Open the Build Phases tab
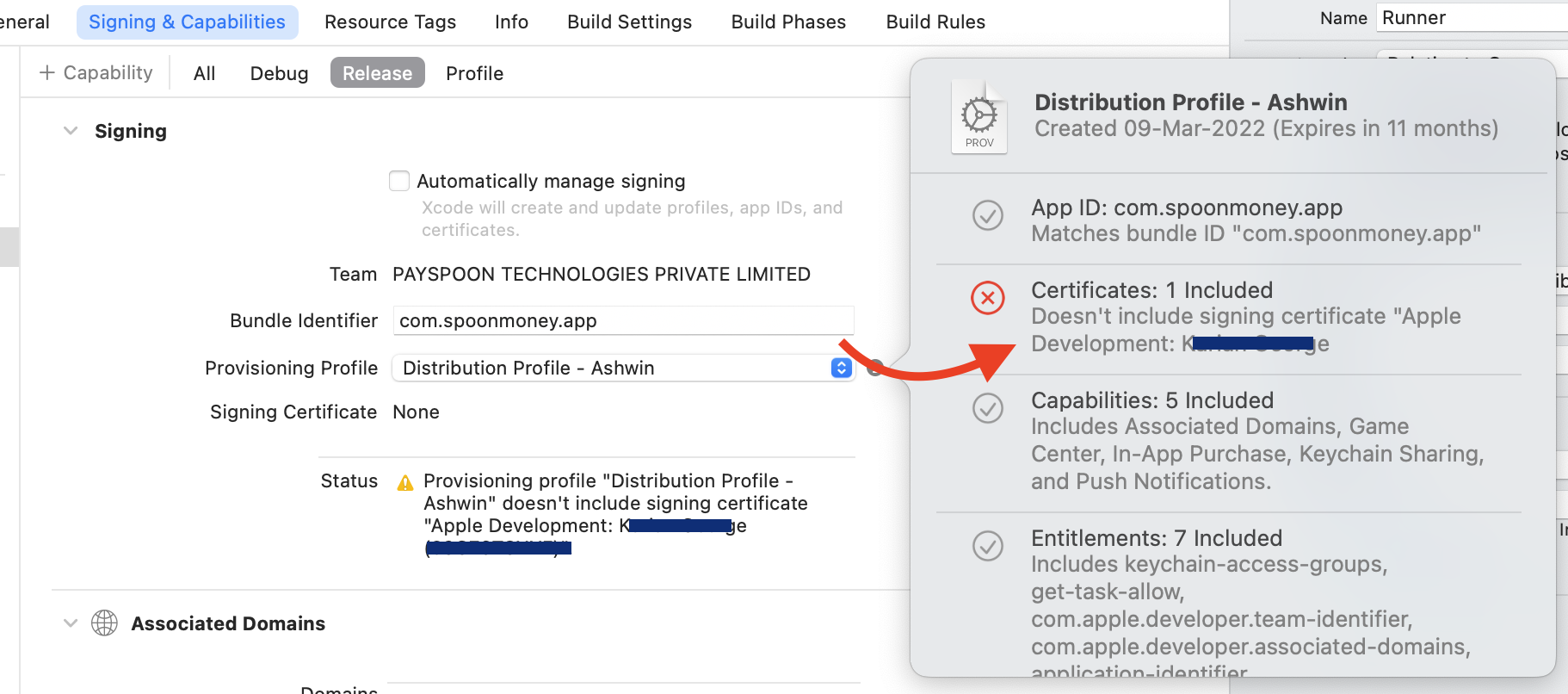 pos(788,22)
